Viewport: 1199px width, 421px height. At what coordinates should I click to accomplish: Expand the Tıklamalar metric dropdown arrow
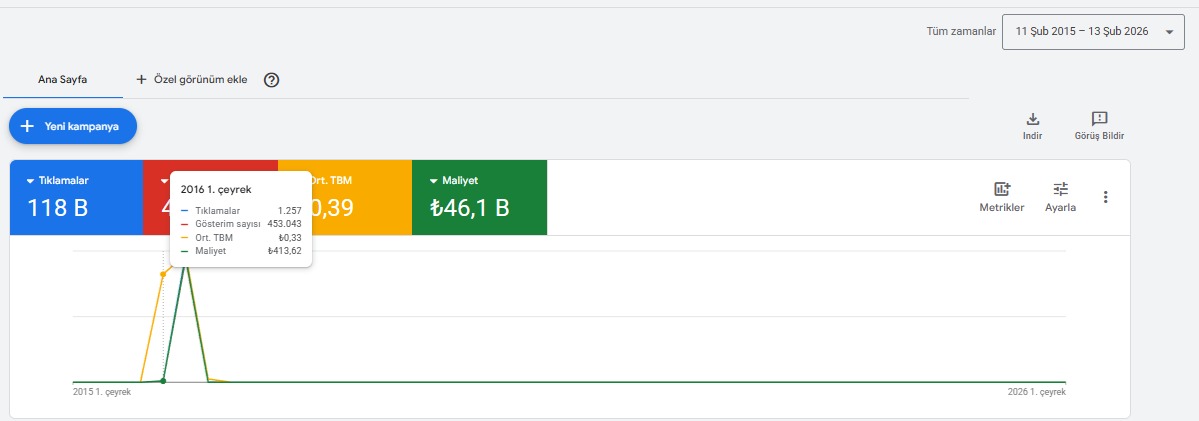(31, 181)
